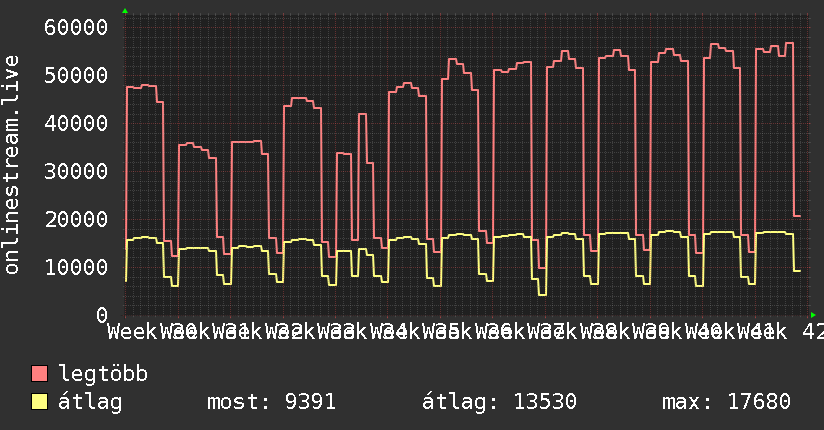Click the 10000 y-axis label

pyautogui.click(x=76, y=268)
